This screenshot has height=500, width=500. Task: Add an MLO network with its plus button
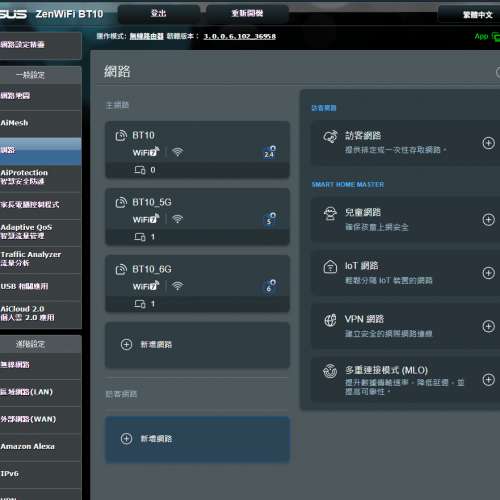(x=488, y=380)
